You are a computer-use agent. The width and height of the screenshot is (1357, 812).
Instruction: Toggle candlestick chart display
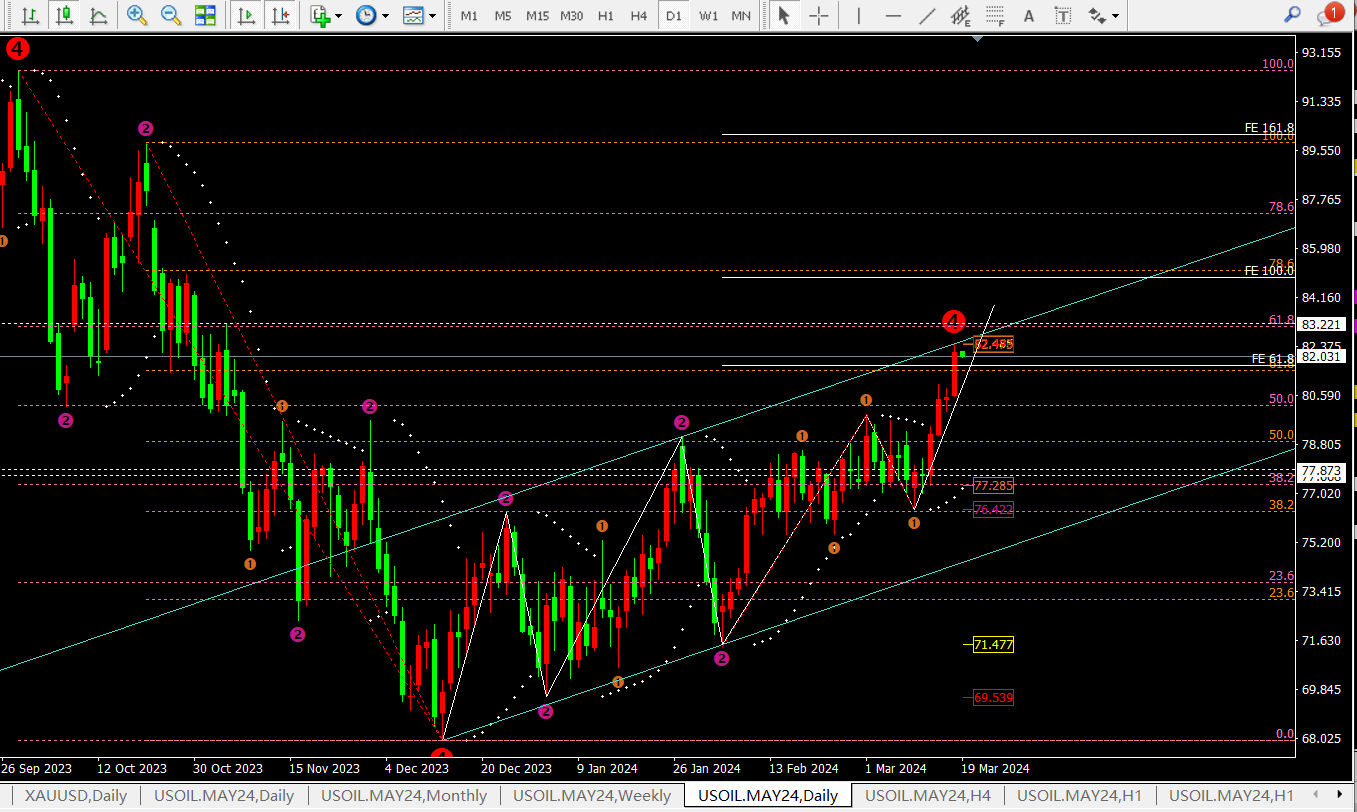click(x=65, y=15)
